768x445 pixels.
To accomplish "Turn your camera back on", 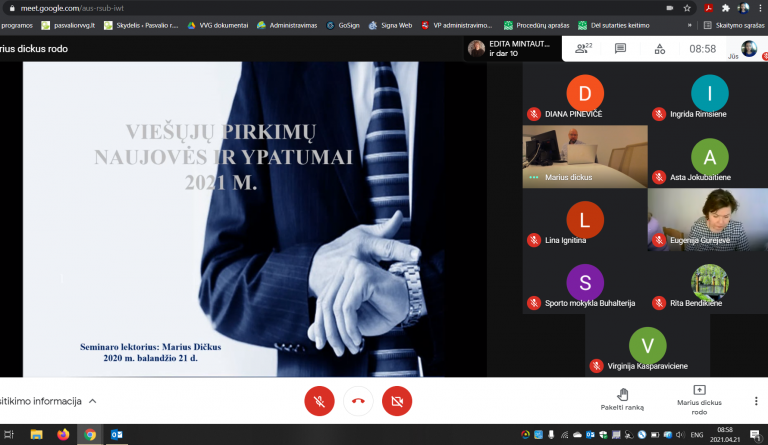I will point(397,401).
